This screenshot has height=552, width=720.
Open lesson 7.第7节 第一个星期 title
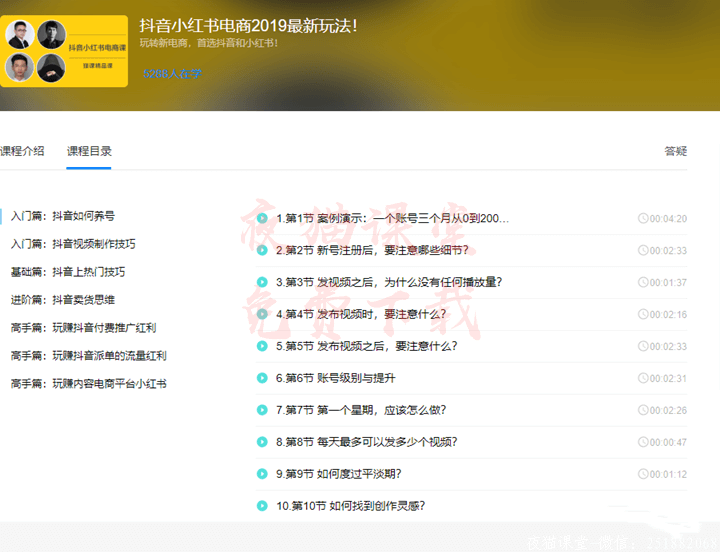(x=361, y=410)
